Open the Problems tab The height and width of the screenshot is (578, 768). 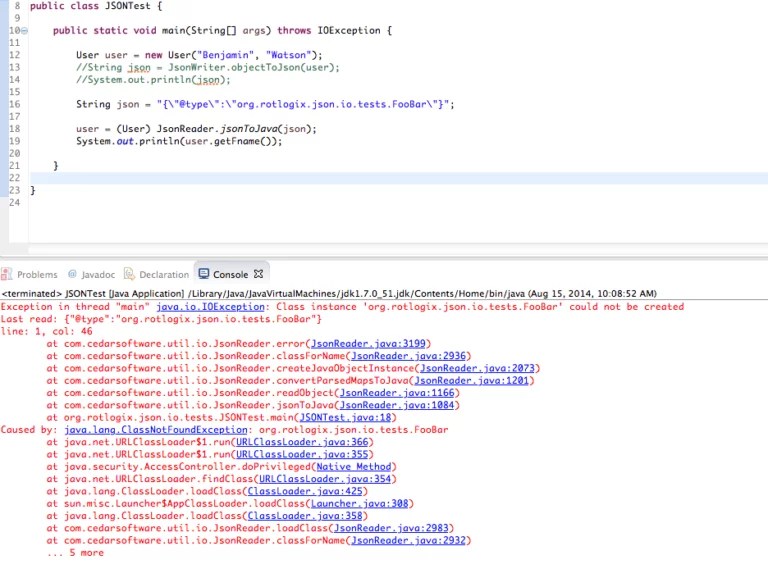pos(37,275)
